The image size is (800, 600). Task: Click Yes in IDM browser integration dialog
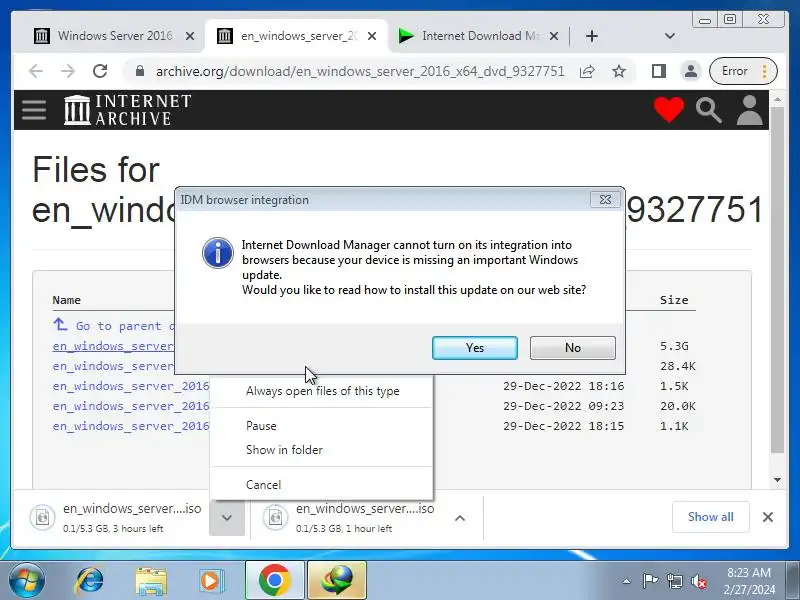474,348
